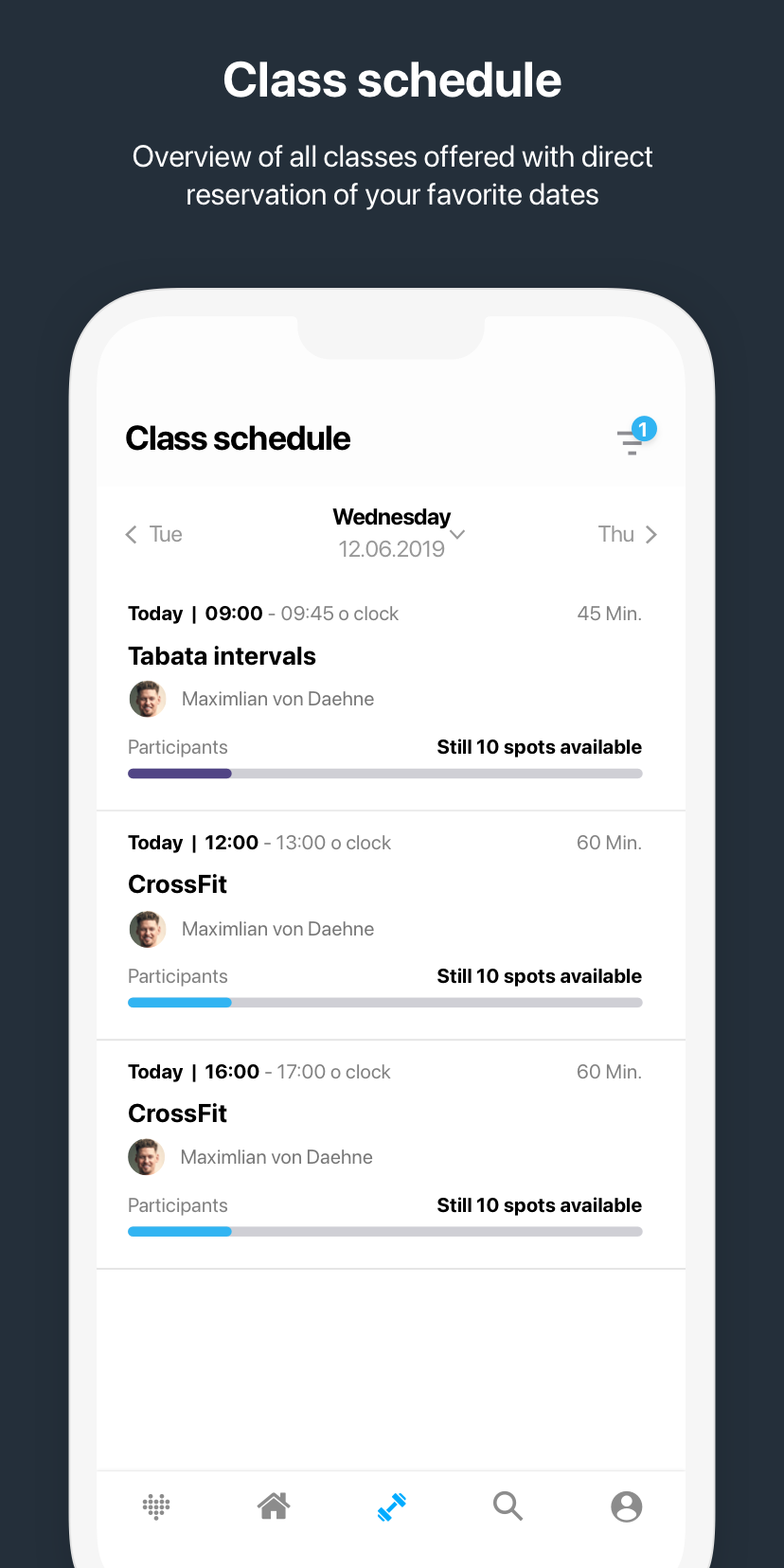Tap trainer avatar in Tabata intervals class
The width and height of the screenshot is (784, 1568).
[x=147, y=700]
